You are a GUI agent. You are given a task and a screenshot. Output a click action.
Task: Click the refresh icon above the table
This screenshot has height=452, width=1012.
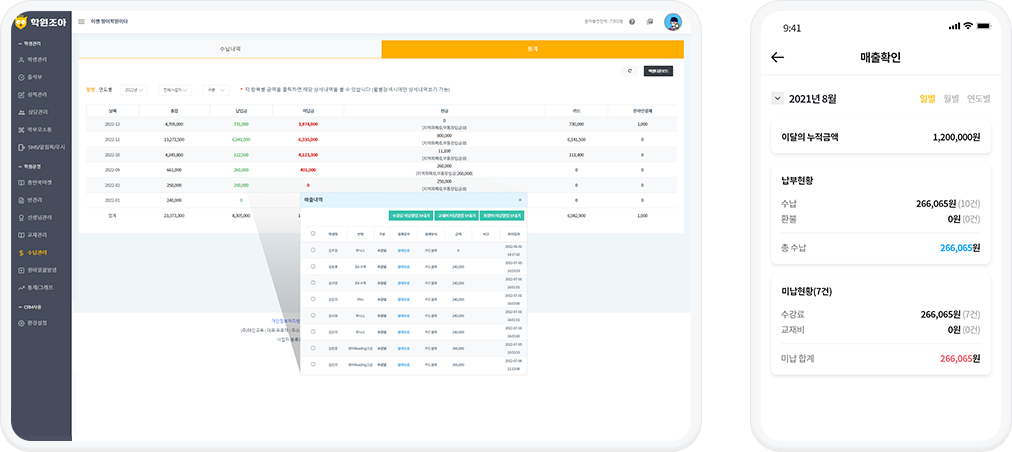[x=629, y=71]
